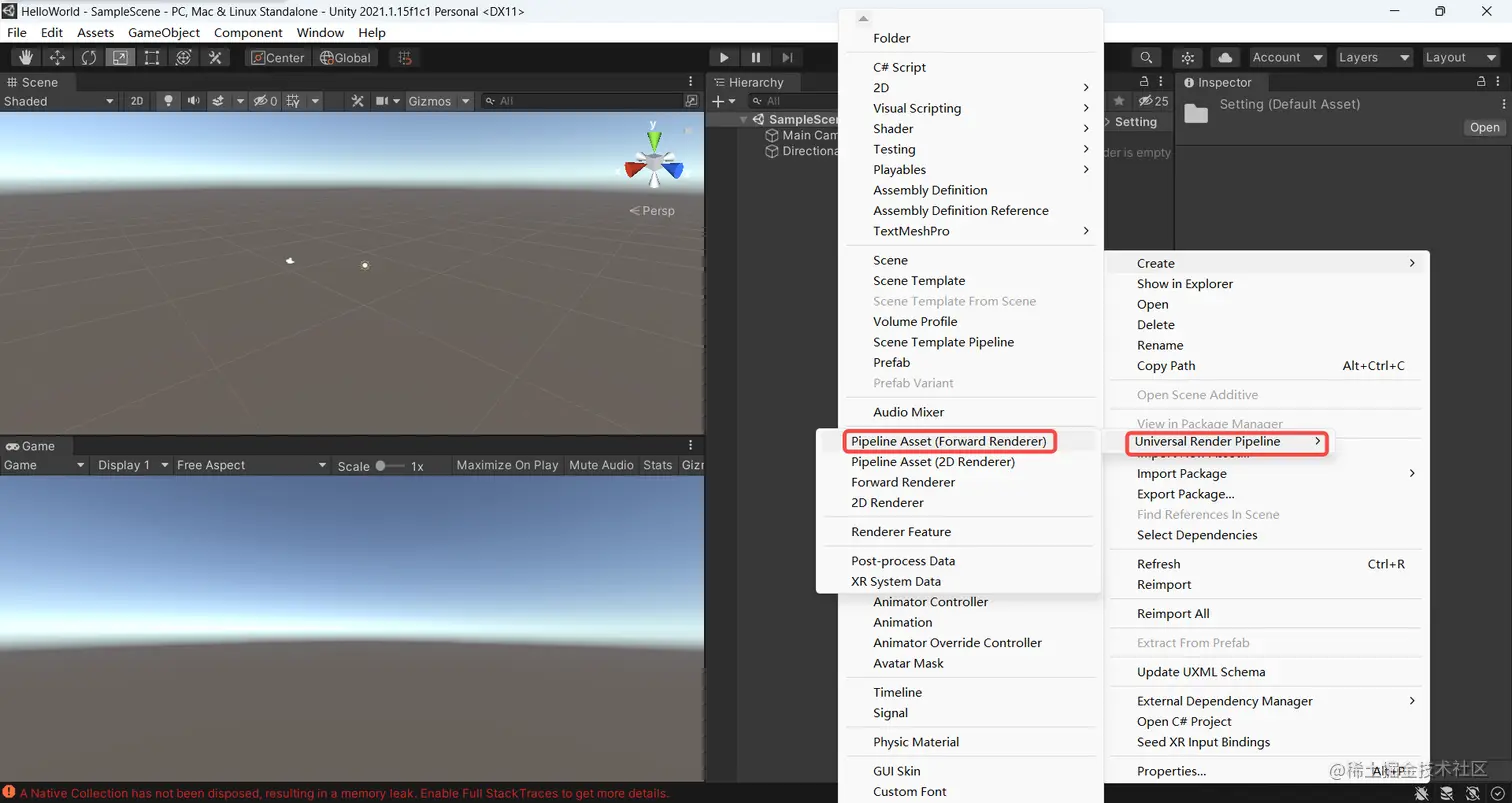Click the Setting folder icon in Inspector

pyautogui.click(x=1196, y=112)
